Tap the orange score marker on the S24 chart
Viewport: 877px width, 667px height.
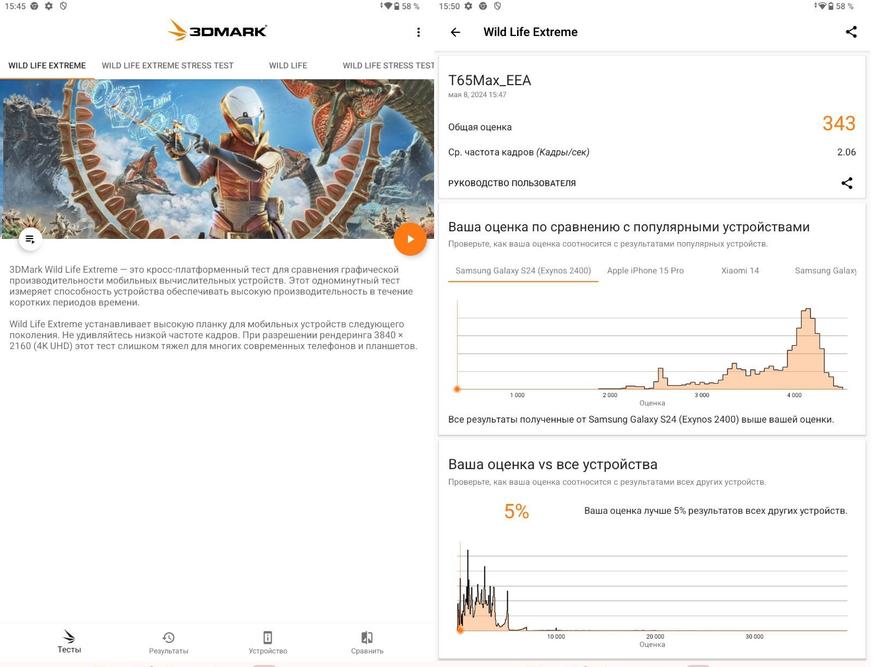coord(457,389)
